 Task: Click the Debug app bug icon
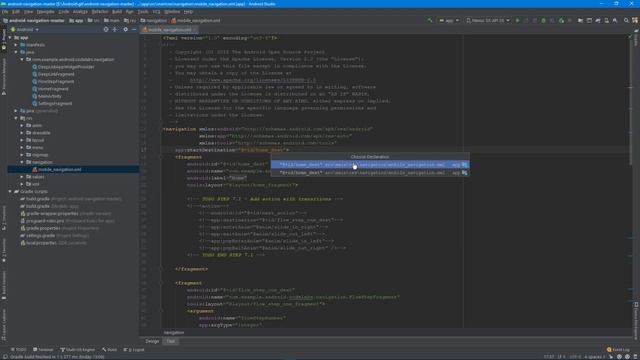click(543, 20)
